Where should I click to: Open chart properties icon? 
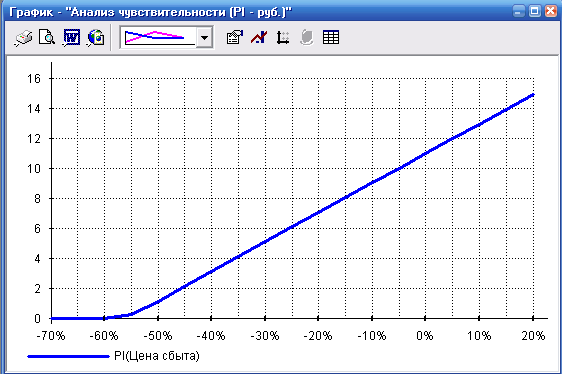click(x=235, y=37)
